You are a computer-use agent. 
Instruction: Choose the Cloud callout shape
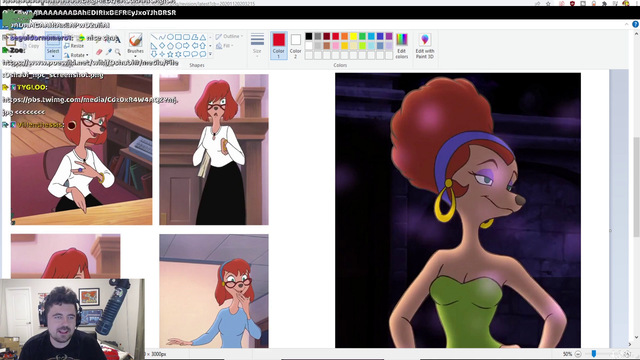203,54
